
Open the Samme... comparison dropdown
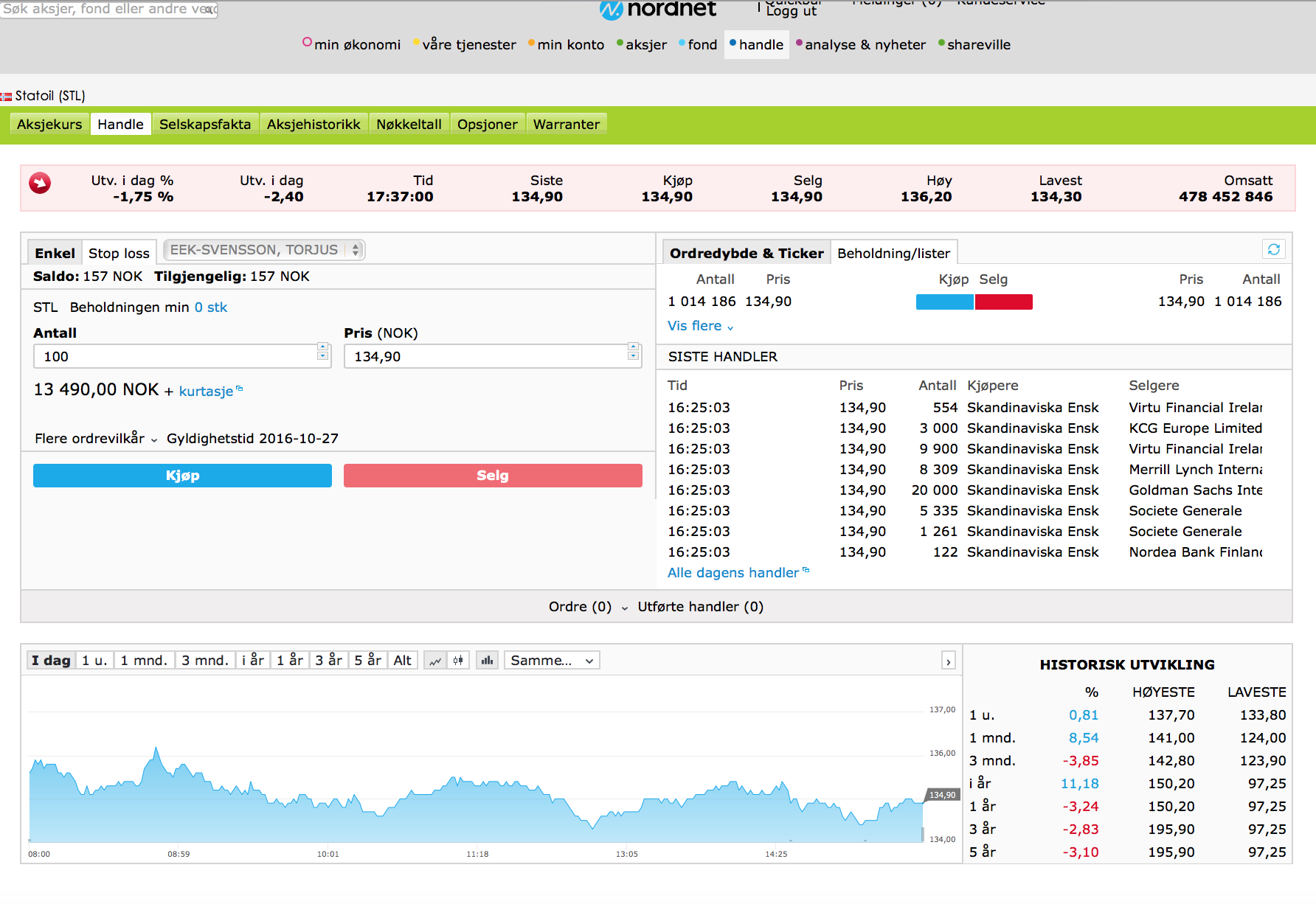(552, 661)
